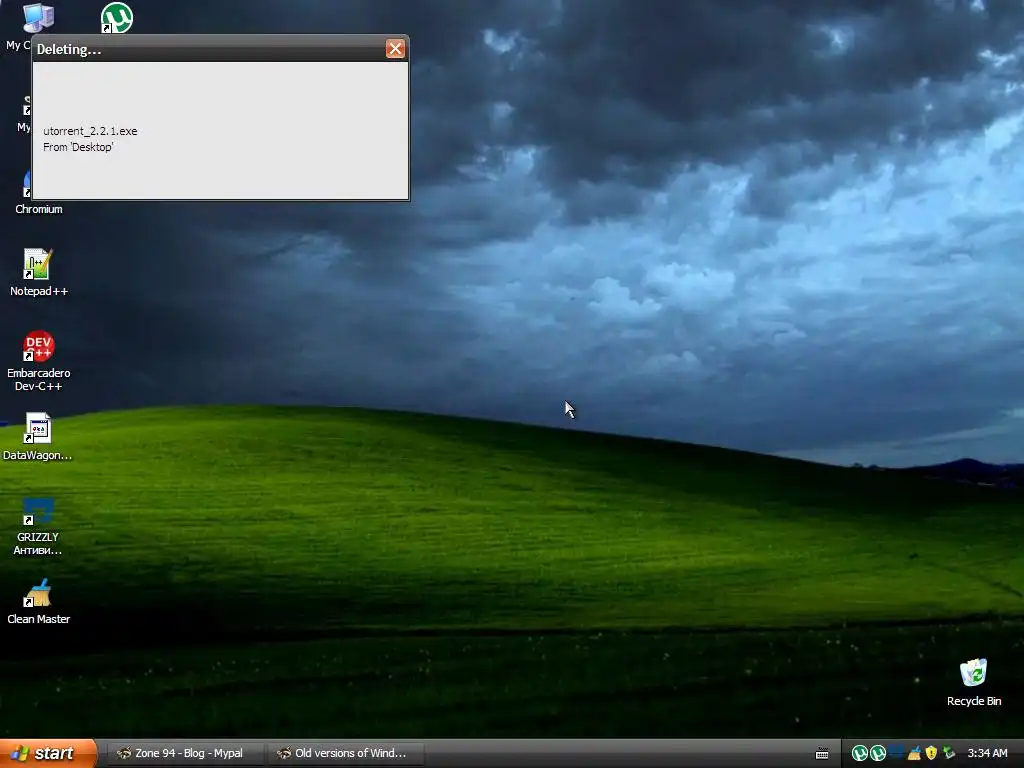
Task: Open the Start menu
Action: 48,753
